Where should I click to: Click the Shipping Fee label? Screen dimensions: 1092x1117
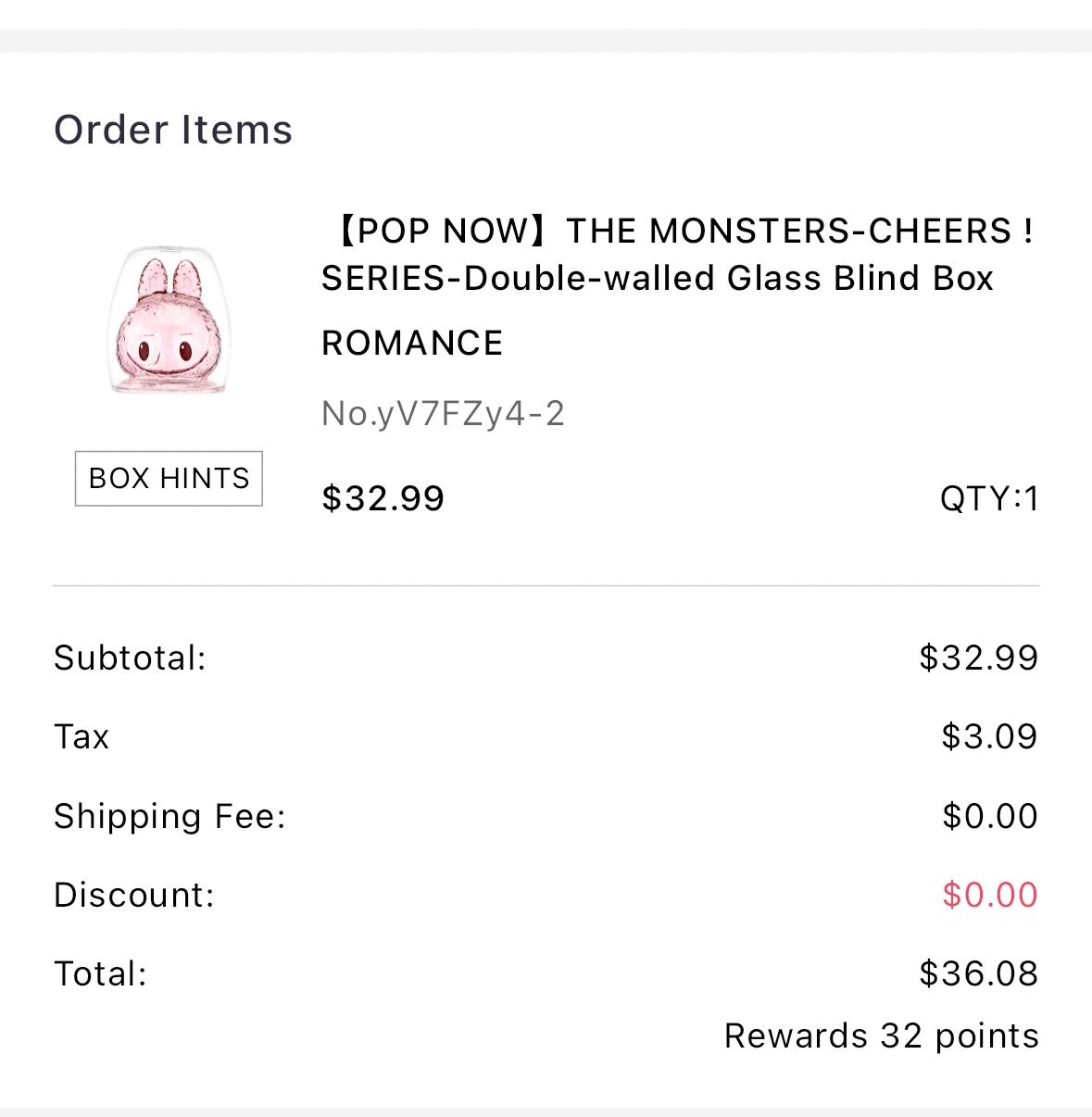169,817
